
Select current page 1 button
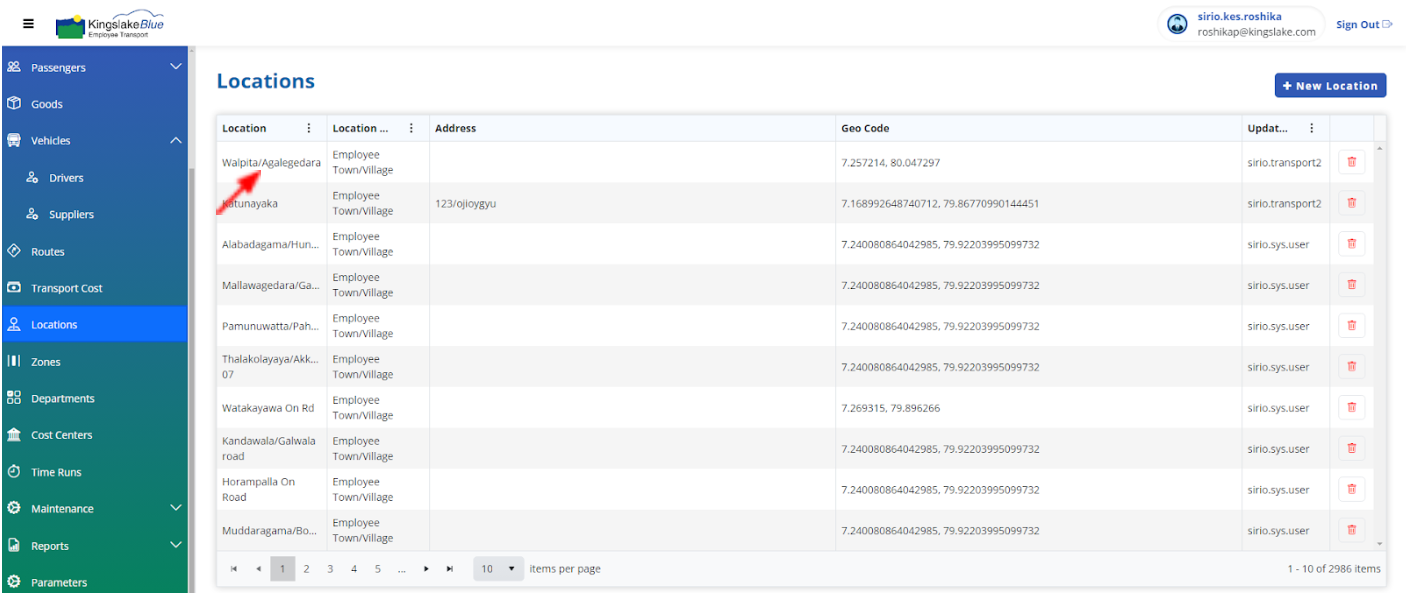point(282,569)
